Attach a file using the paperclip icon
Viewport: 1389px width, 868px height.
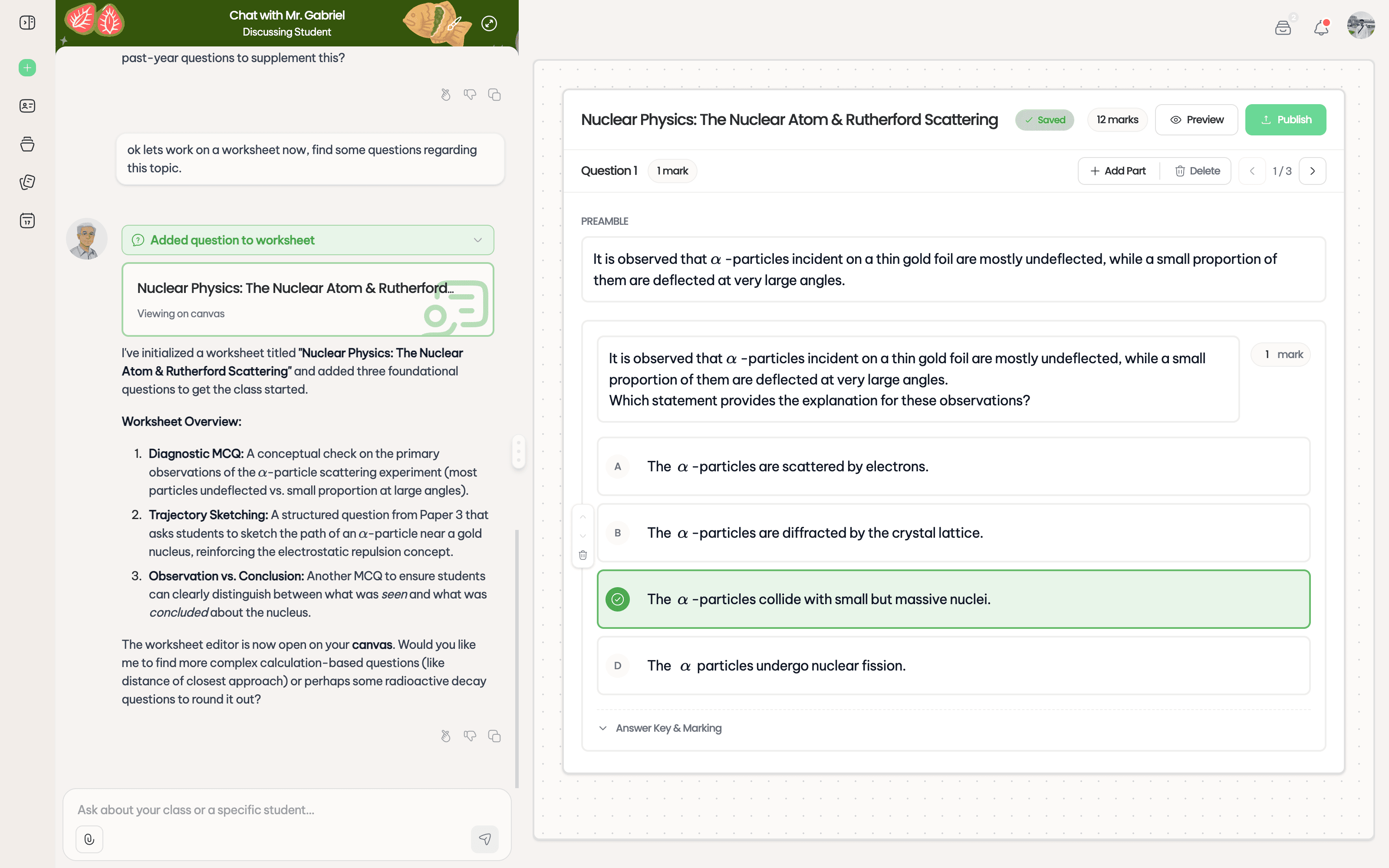click(x=89, y=839)
